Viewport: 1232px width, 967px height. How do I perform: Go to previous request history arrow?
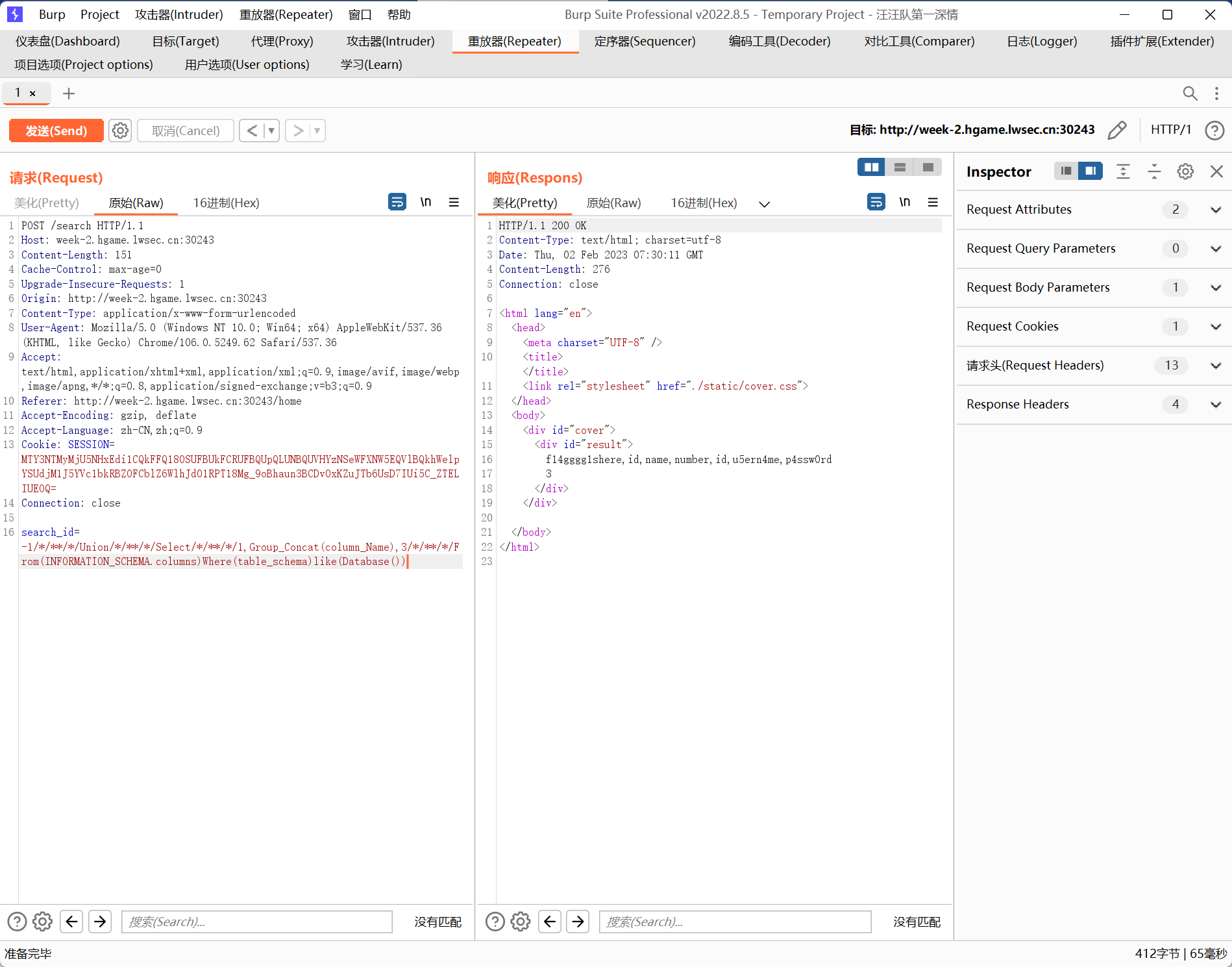252,131
